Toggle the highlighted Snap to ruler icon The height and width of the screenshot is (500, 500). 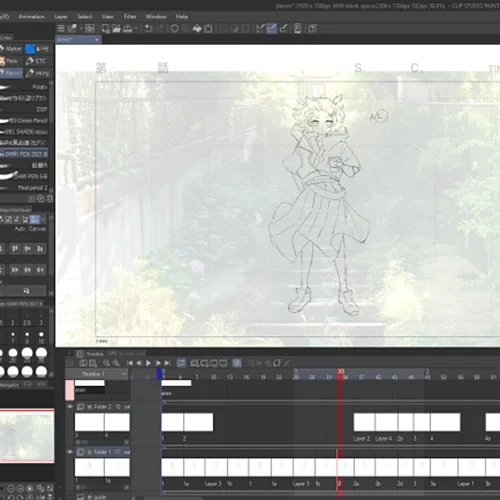[272, 29]
